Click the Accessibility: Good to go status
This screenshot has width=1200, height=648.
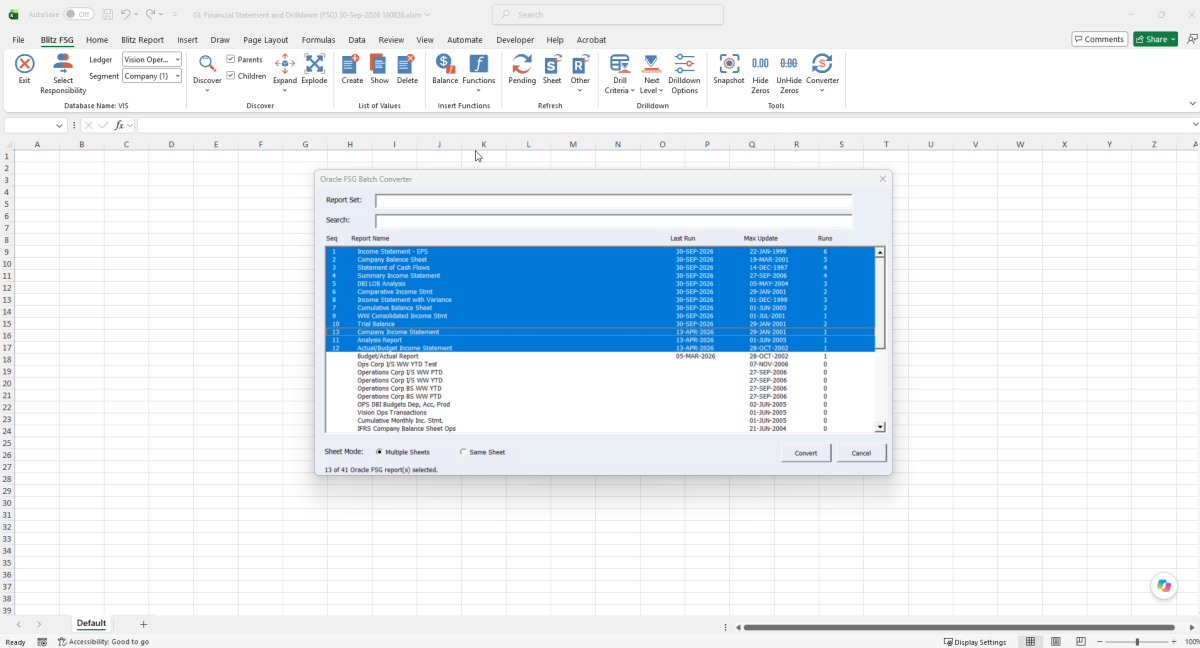tap(103, 642)
